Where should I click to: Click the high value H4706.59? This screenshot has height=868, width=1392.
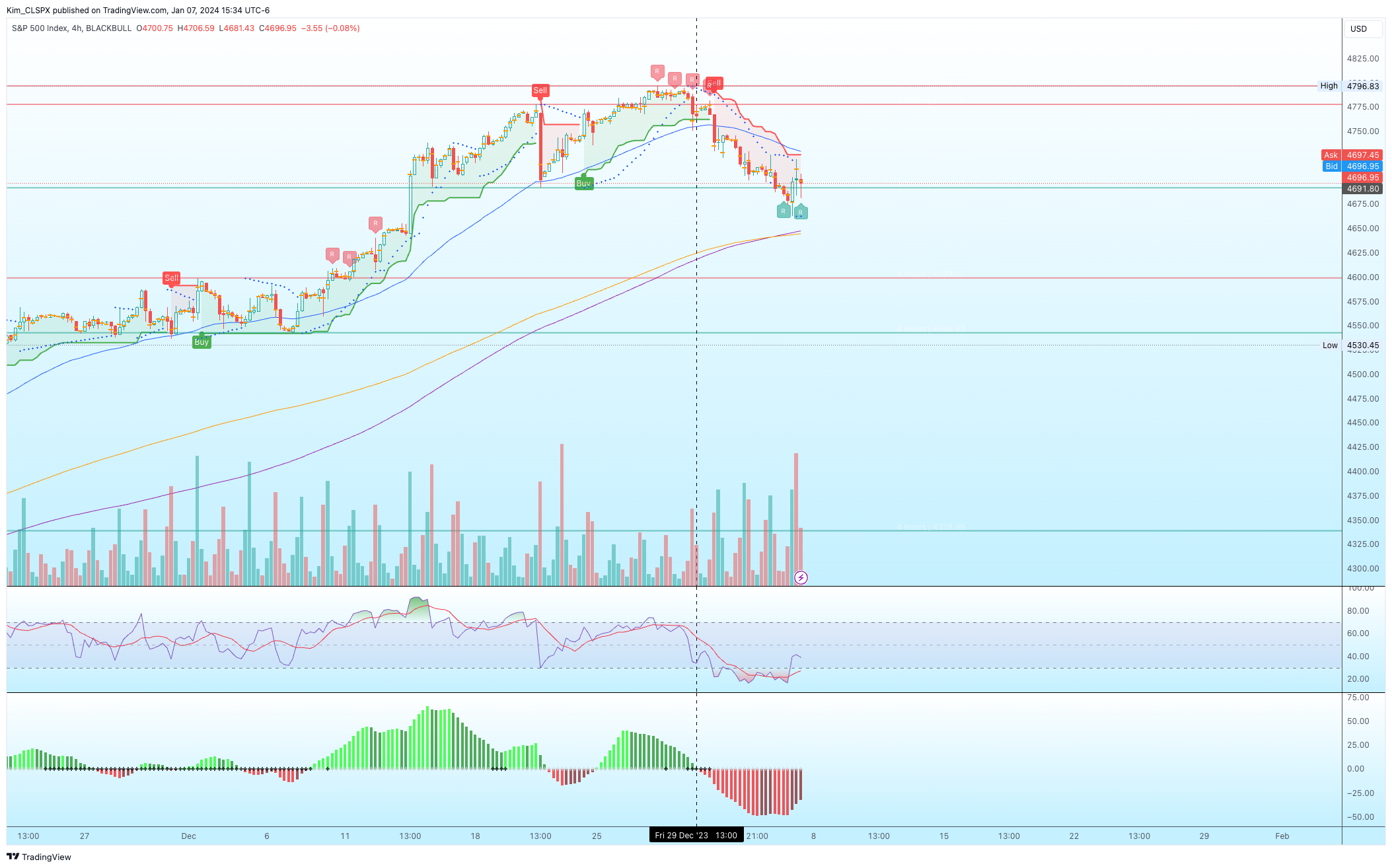pos(196,28)
